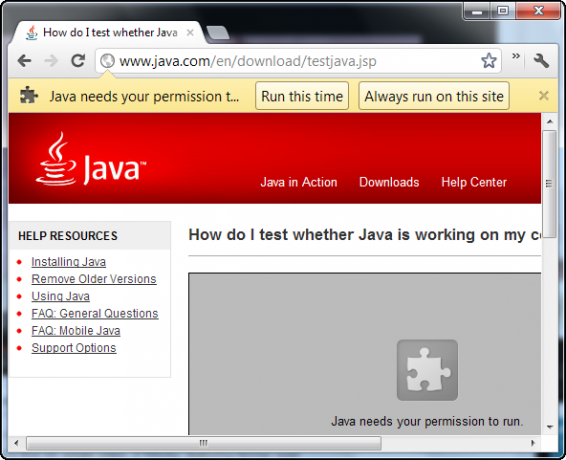Click the horizontal scrollbar thumb
The image size is (566, 460).
click(204, 443)
